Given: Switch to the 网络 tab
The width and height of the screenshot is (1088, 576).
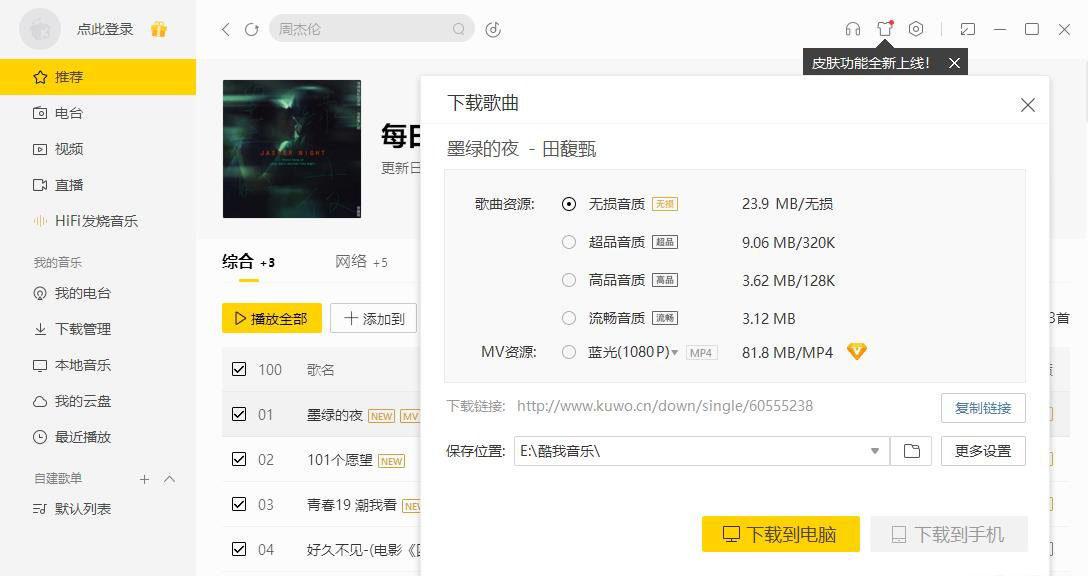Looking at the screenshot, I should [362, 262].
